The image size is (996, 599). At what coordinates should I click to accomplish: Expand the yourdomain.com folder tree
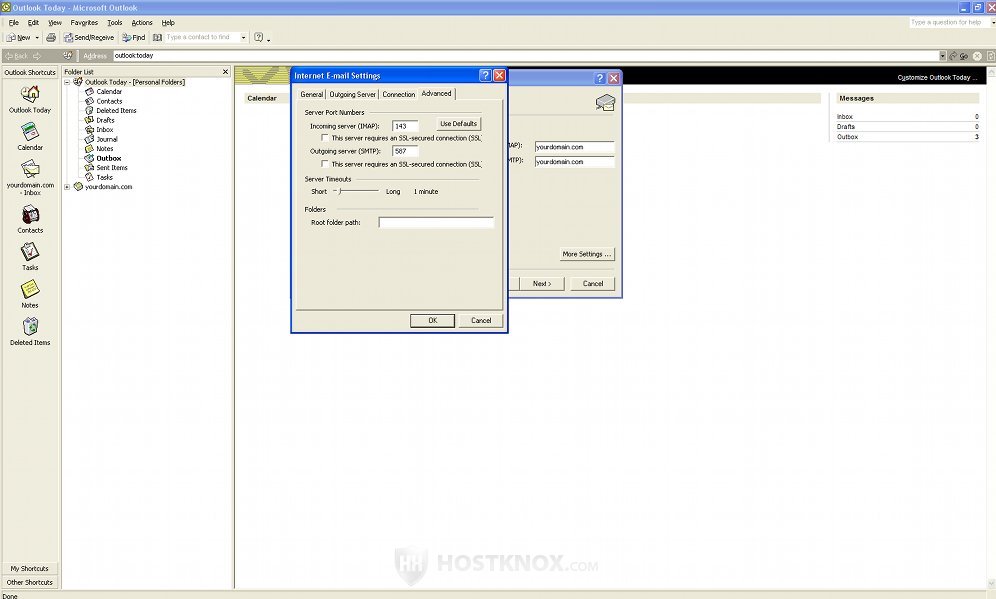(x=67, y=187)
